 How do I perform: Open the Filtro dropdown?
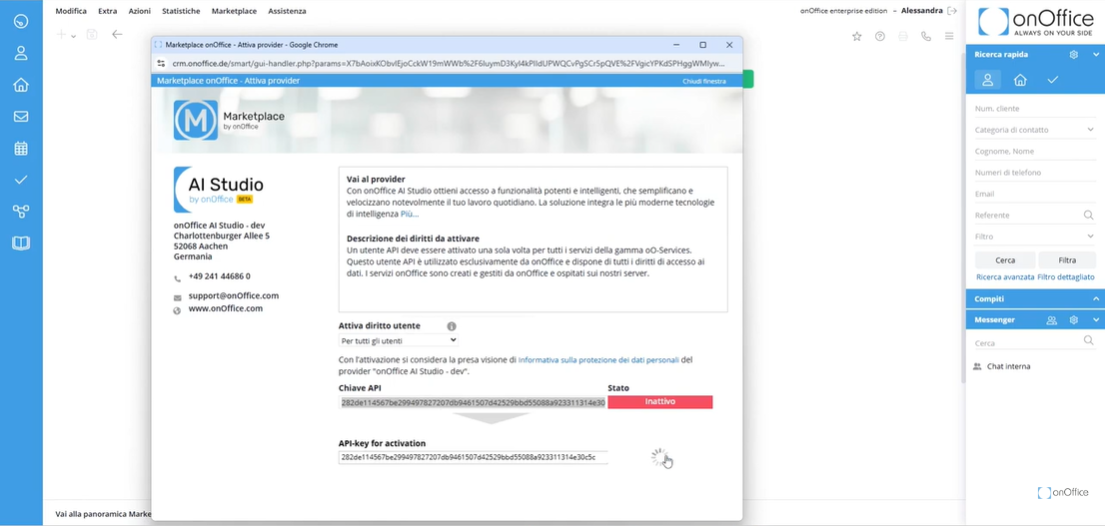[x=1035, y=236]
